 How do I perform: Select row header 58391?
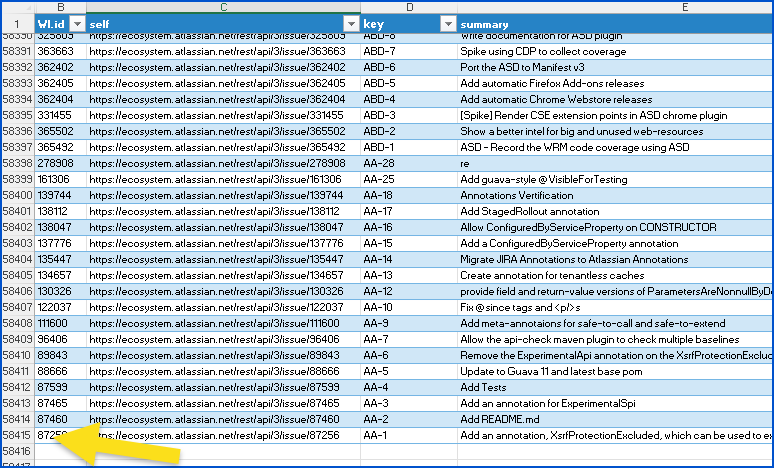pyautogui.click(x=17, y=51)
